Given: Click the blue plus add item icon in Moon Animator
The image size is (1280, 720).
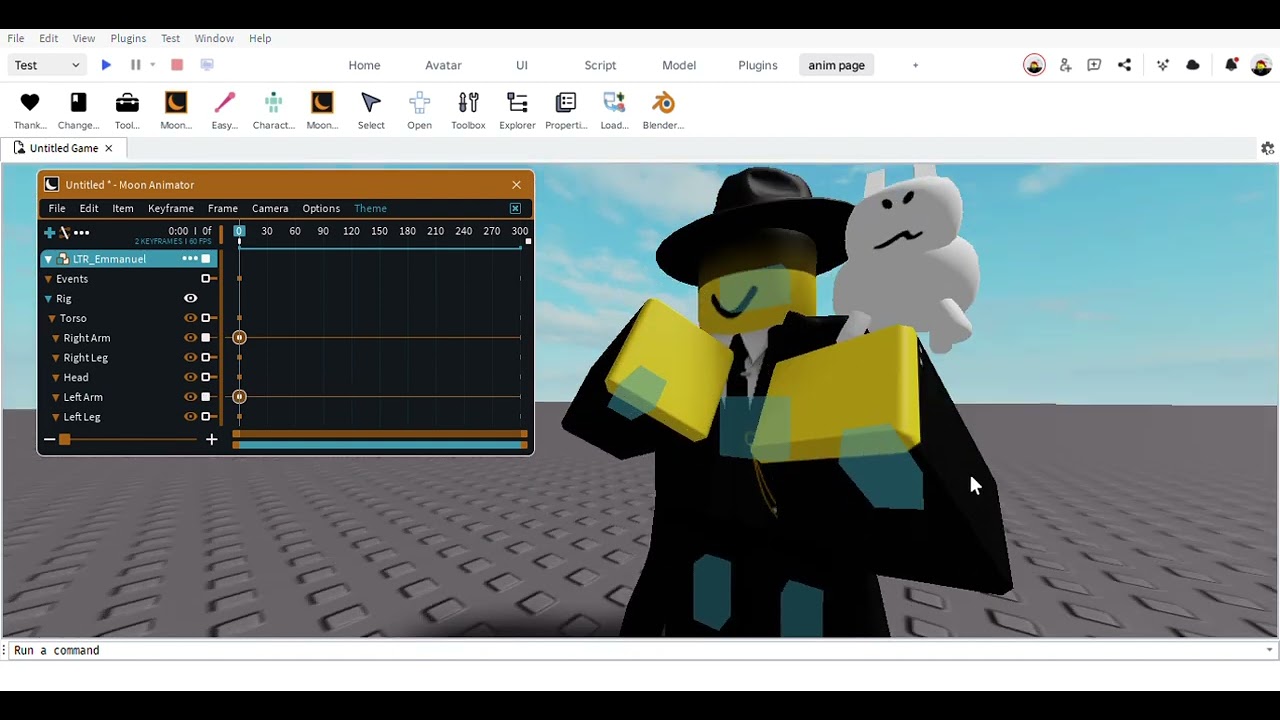Looking at the screenshot, I should click(x=49, y=232).
